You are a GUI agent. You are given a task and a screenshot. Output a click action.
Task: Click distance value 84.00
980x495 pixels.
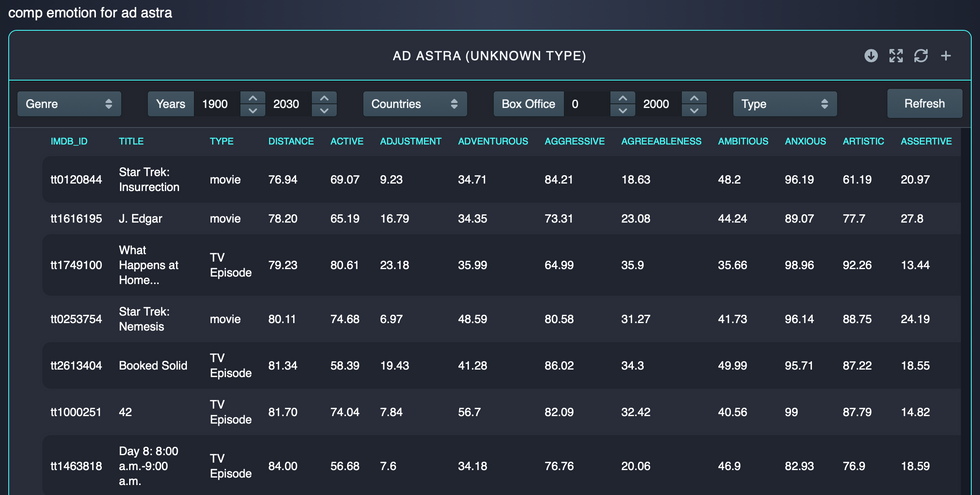[282, 466]
